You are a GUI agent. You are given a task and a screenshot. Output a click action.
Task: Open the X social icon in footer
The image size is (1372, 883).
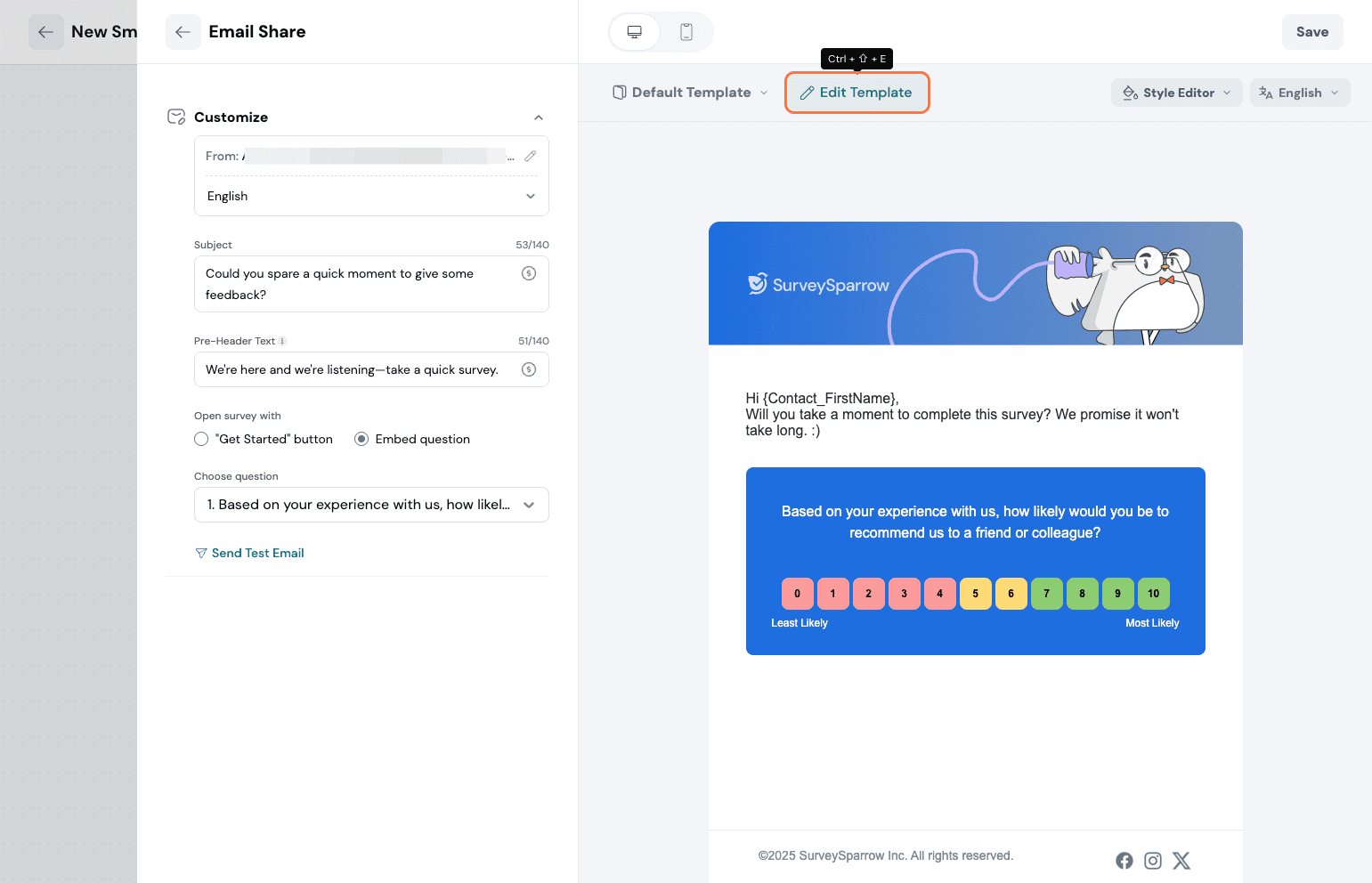tap(1181, 861)
